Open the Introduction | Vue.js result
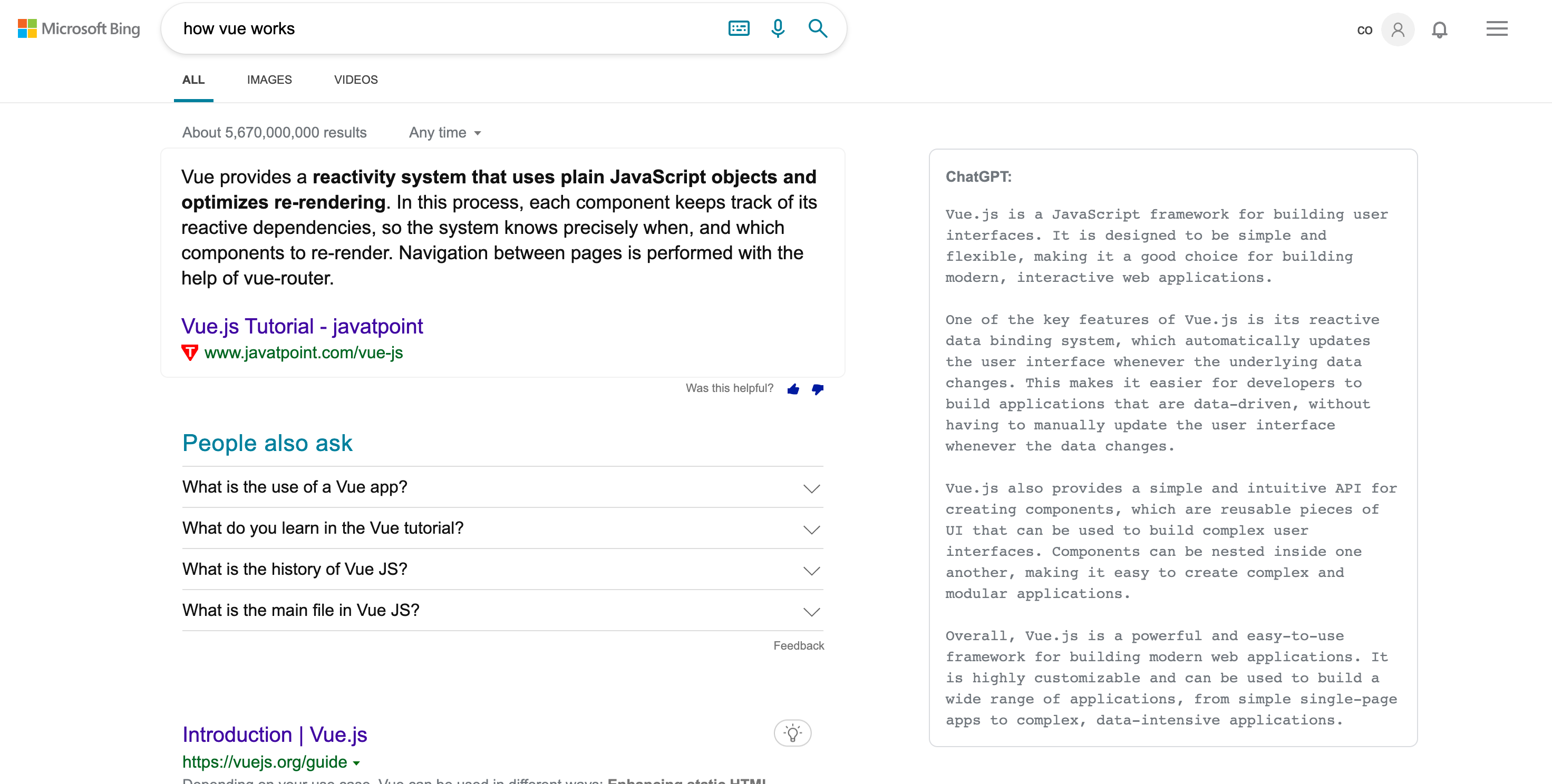Image resolution: width=1552 pixels, height=784 pixels. (x=275, y=734)
